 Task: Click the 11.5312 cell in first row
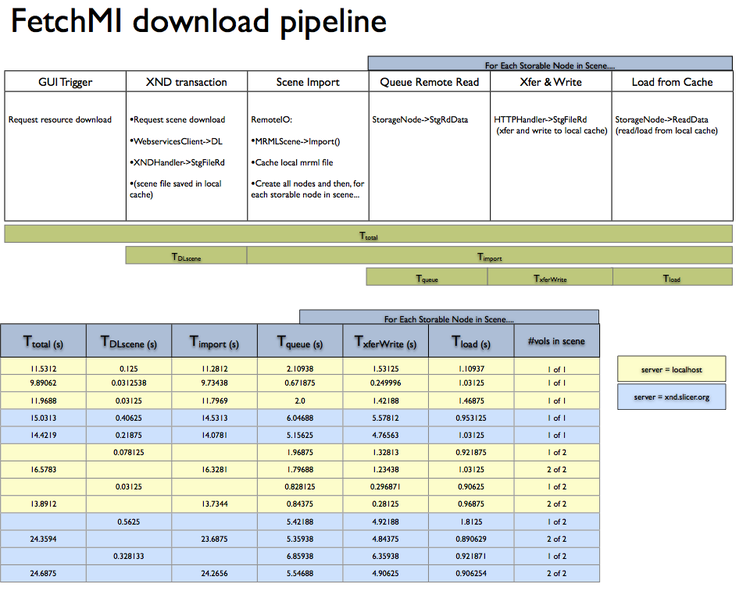[x=43, y=369]
